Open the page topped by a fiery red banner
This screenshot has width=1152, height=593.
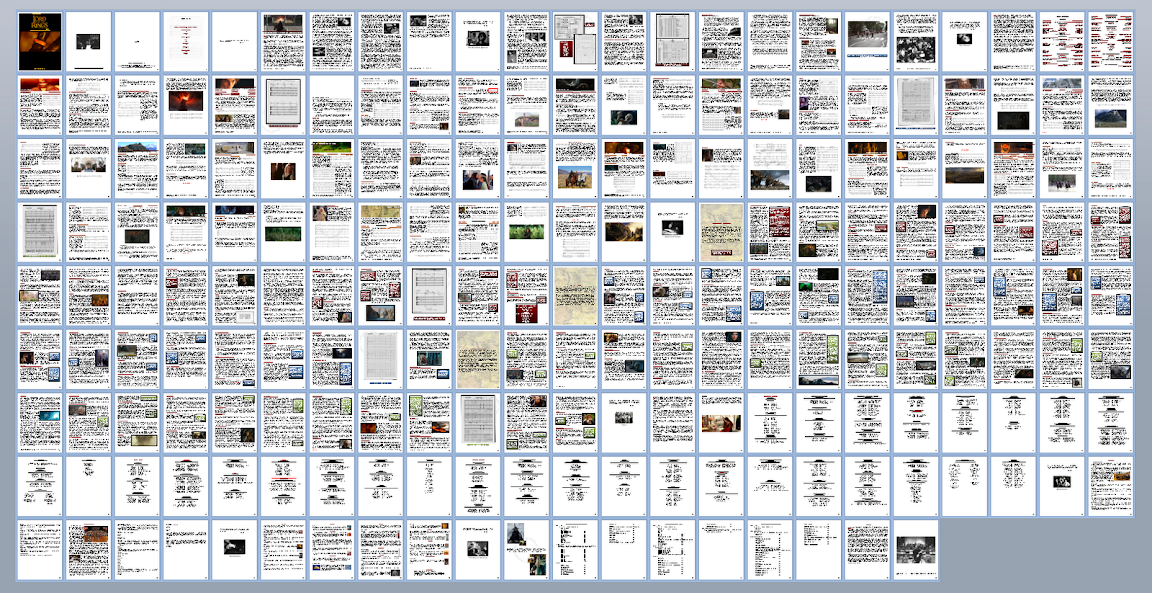(40, 105)
